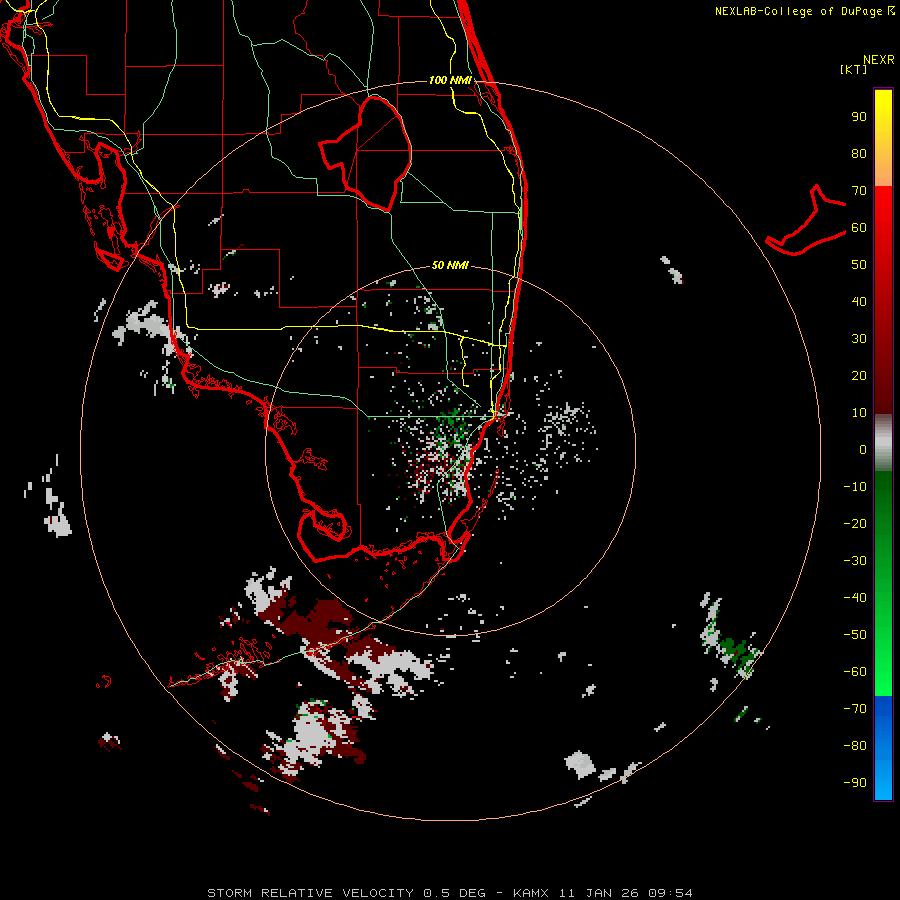Click the -90 knot scale label
This screenshot has height=900, width=900.
(x=855, y=783)
